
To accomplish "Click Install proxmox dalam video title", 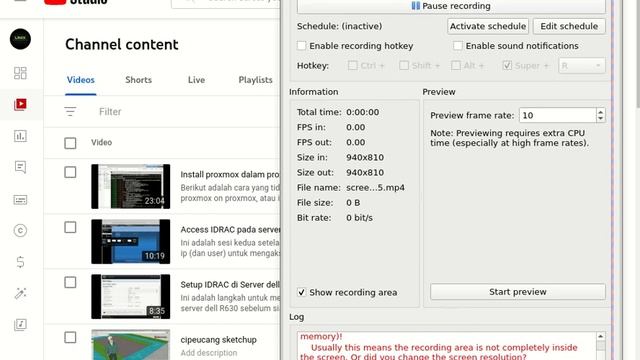I will (230, 175).
